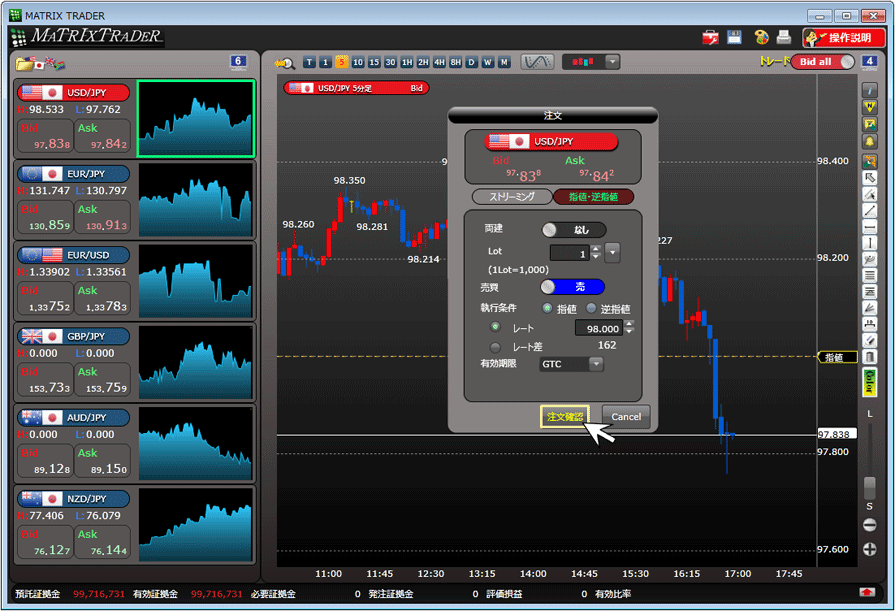
Task: Open the AUD/JPY mini chart thumbnail
Action: point(195,443)
